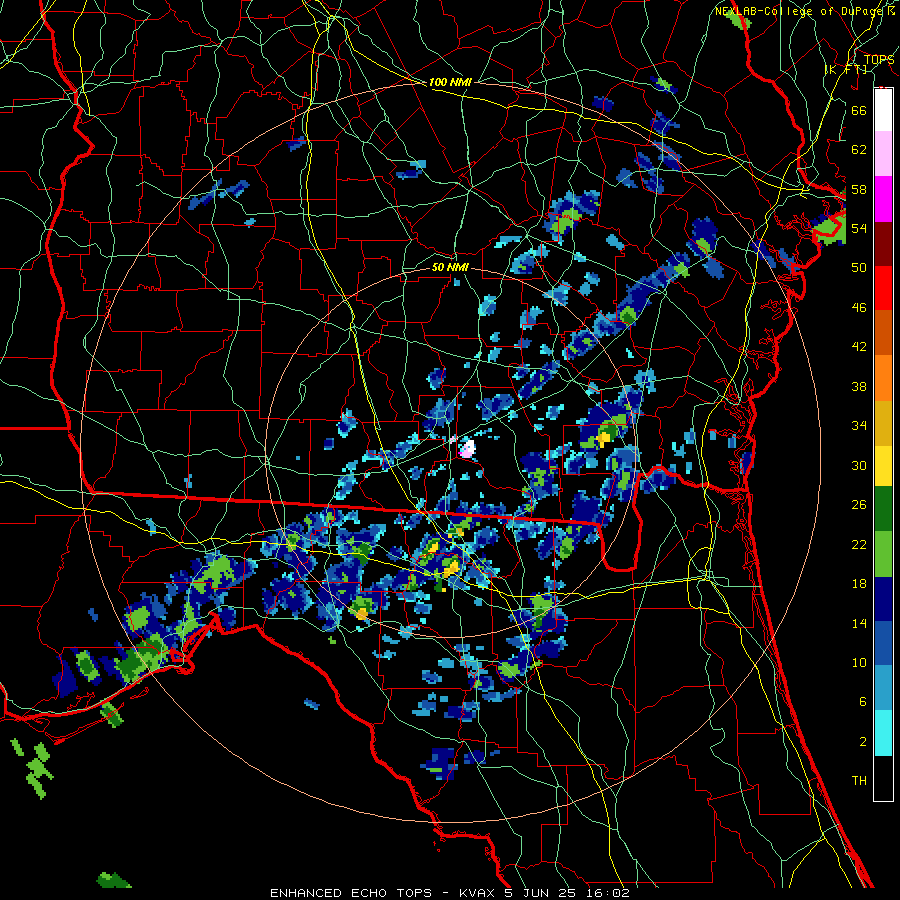Click the legend value "14"
Image resolution: width=900 pixels, height=900 pixels.
click(859, 623)
